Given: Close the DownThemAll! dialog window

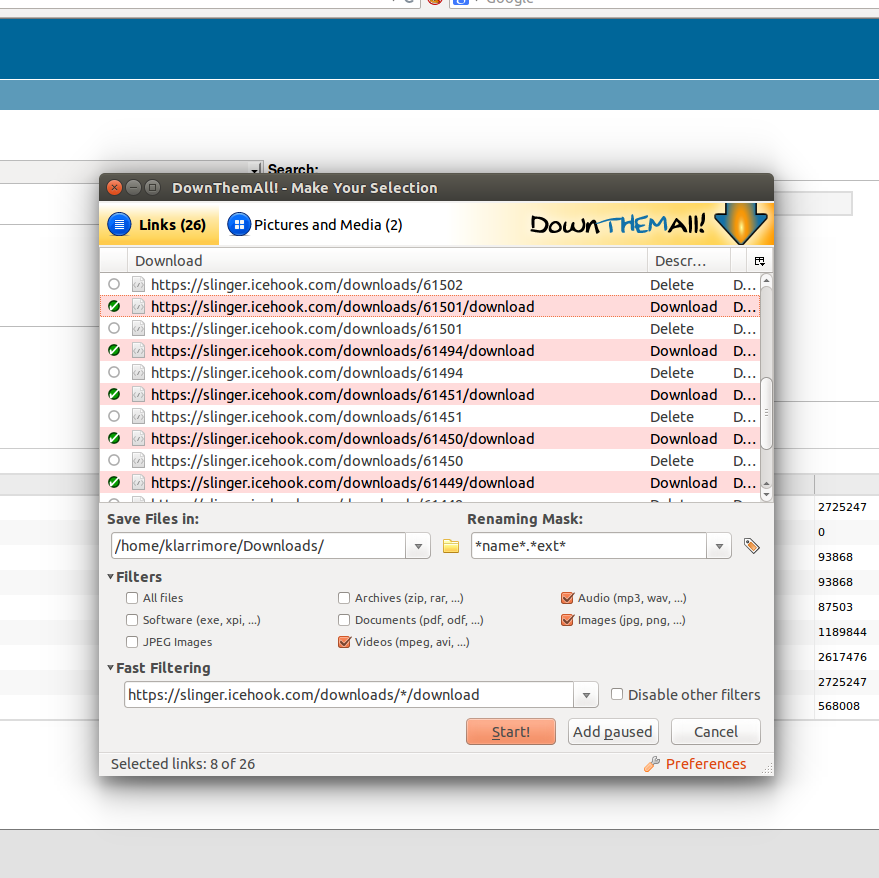Looking at the screenshot, I should 114,187.
